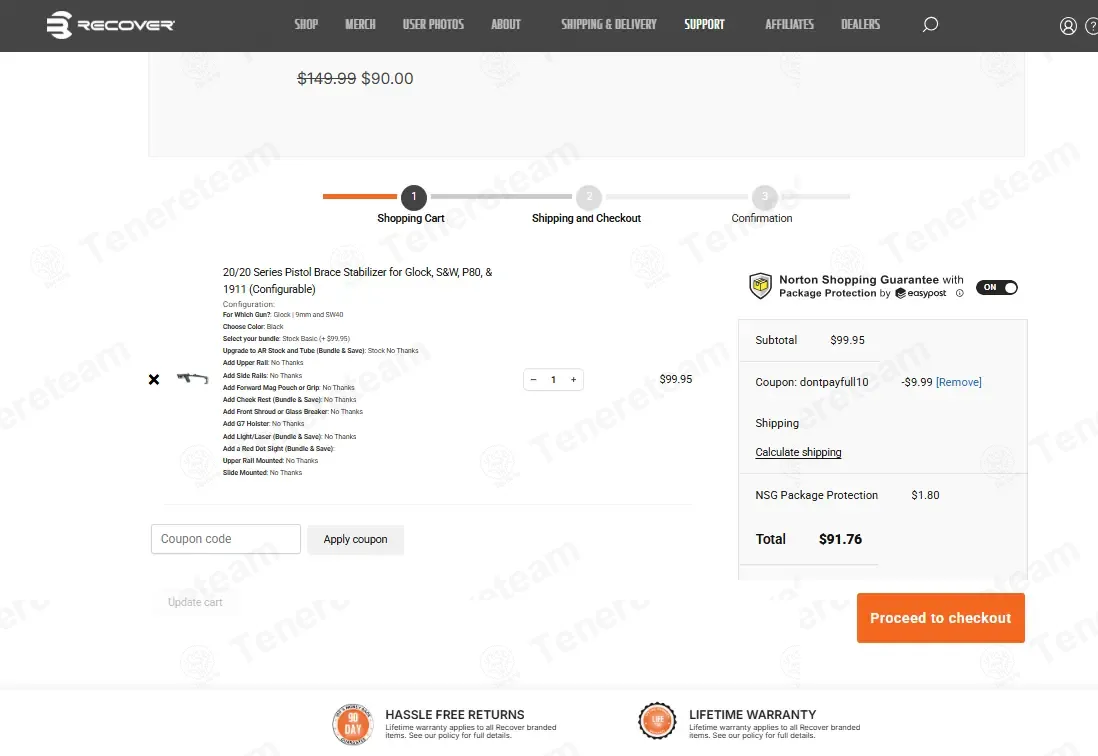Go to Shipping & Delivery menu item

click(609, 24)
